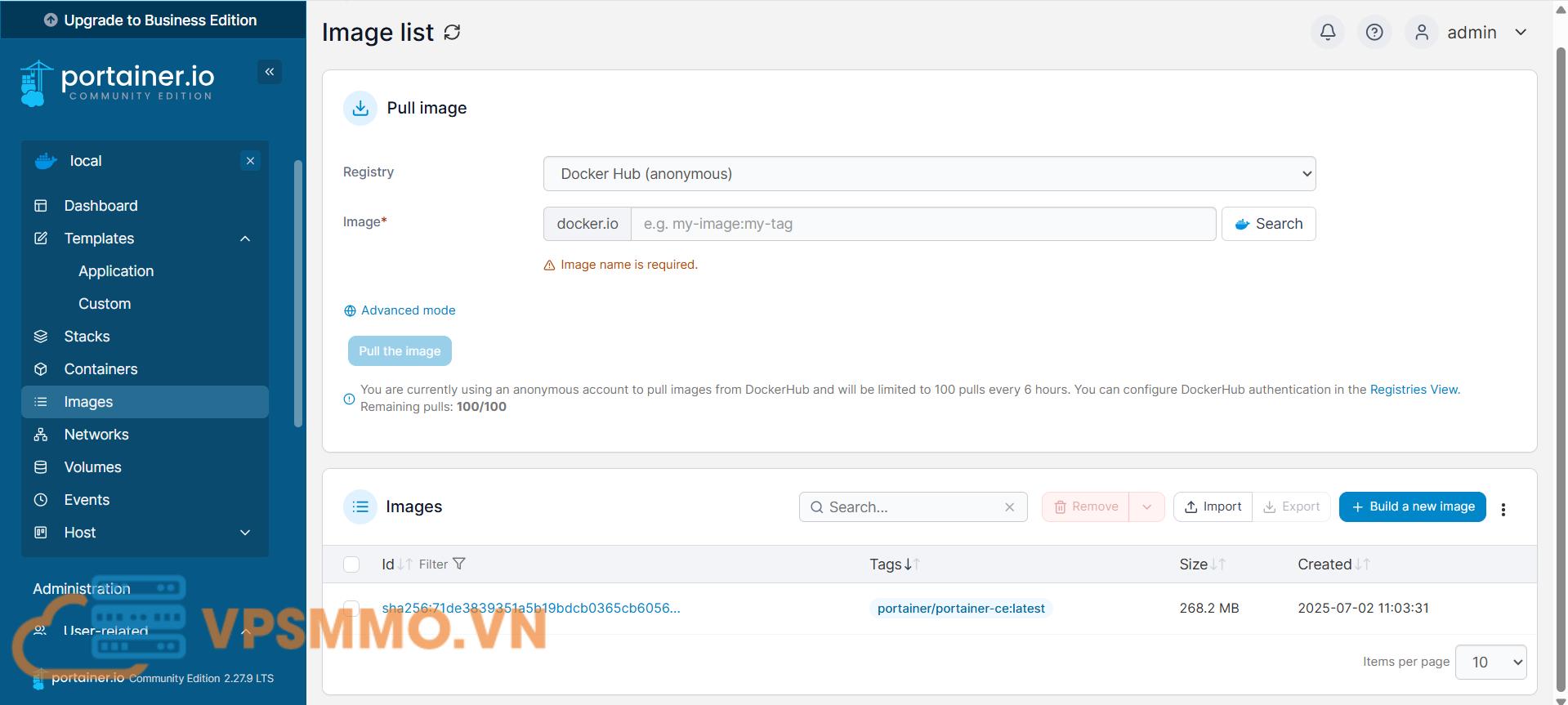1568x705 pixels.
Task: Go to Containers in the sidebar
Action: click(x=101, y=369)
